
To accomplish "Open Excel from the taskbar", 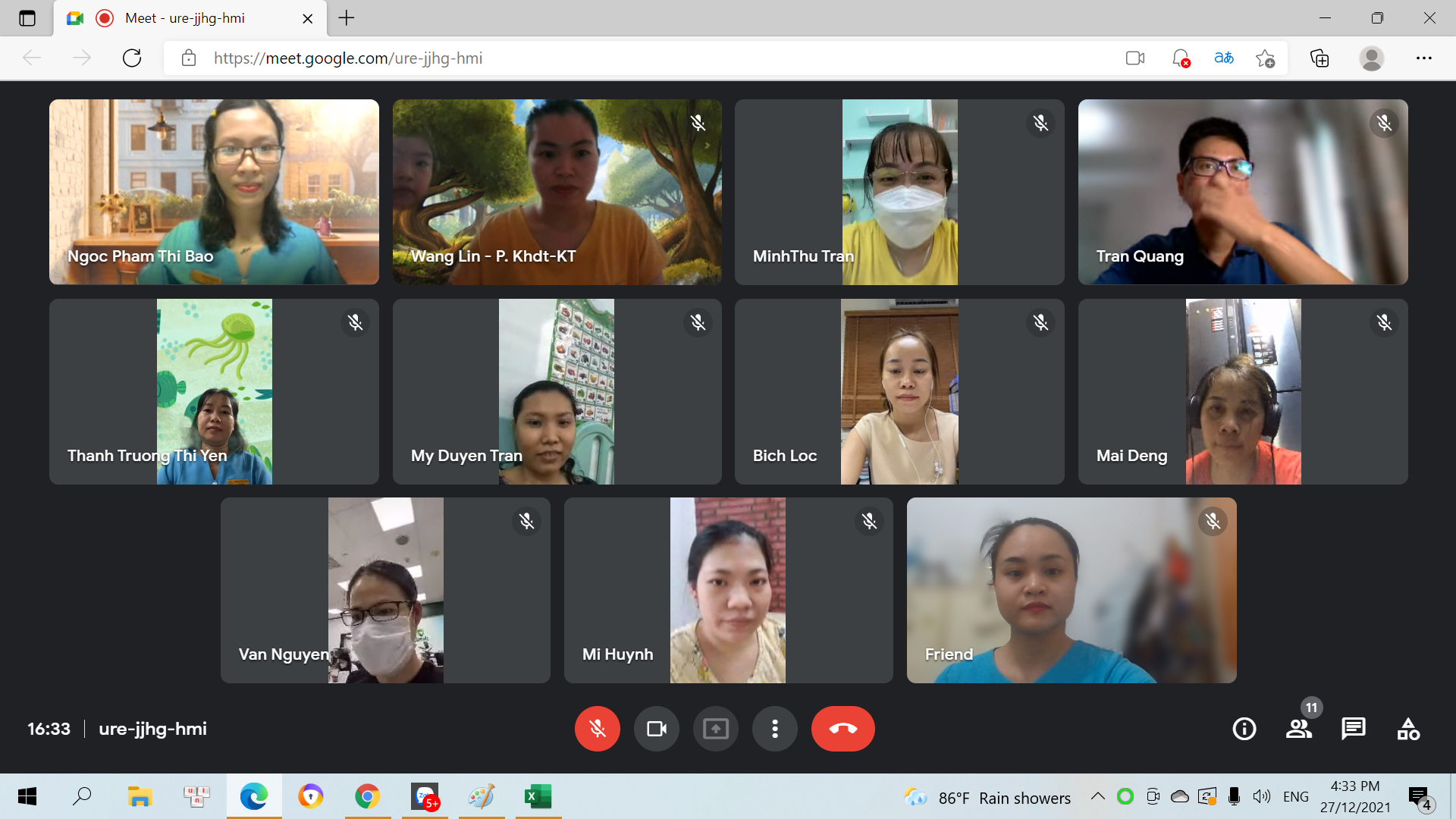I will pos(538,796).
